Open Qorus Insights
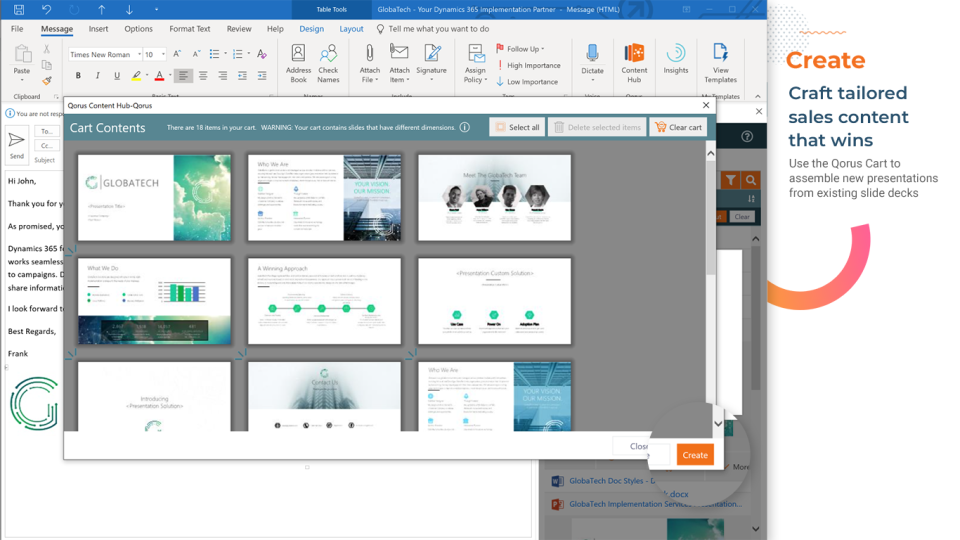The image size is (960, 540). coord(676,59)
